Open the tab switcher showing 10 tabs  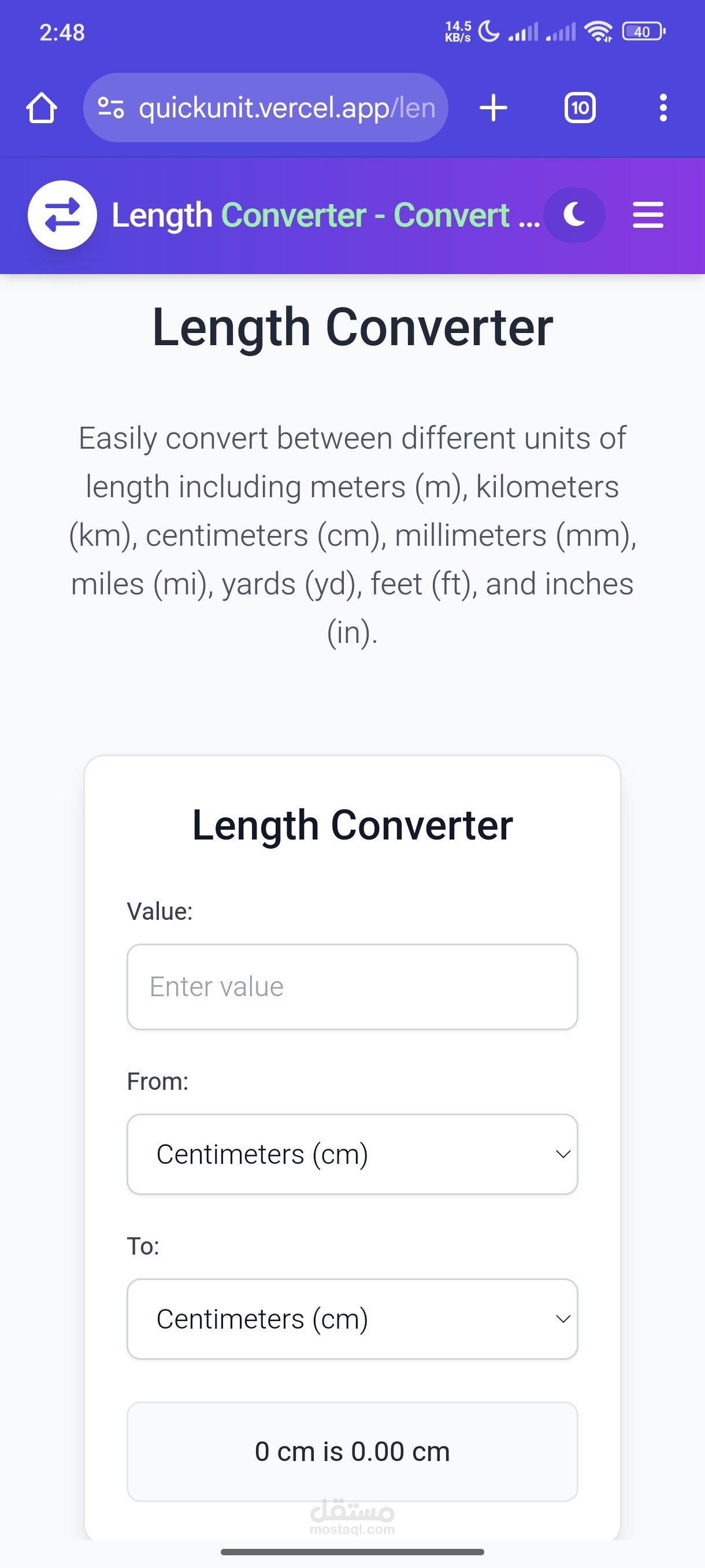point(580,108)
